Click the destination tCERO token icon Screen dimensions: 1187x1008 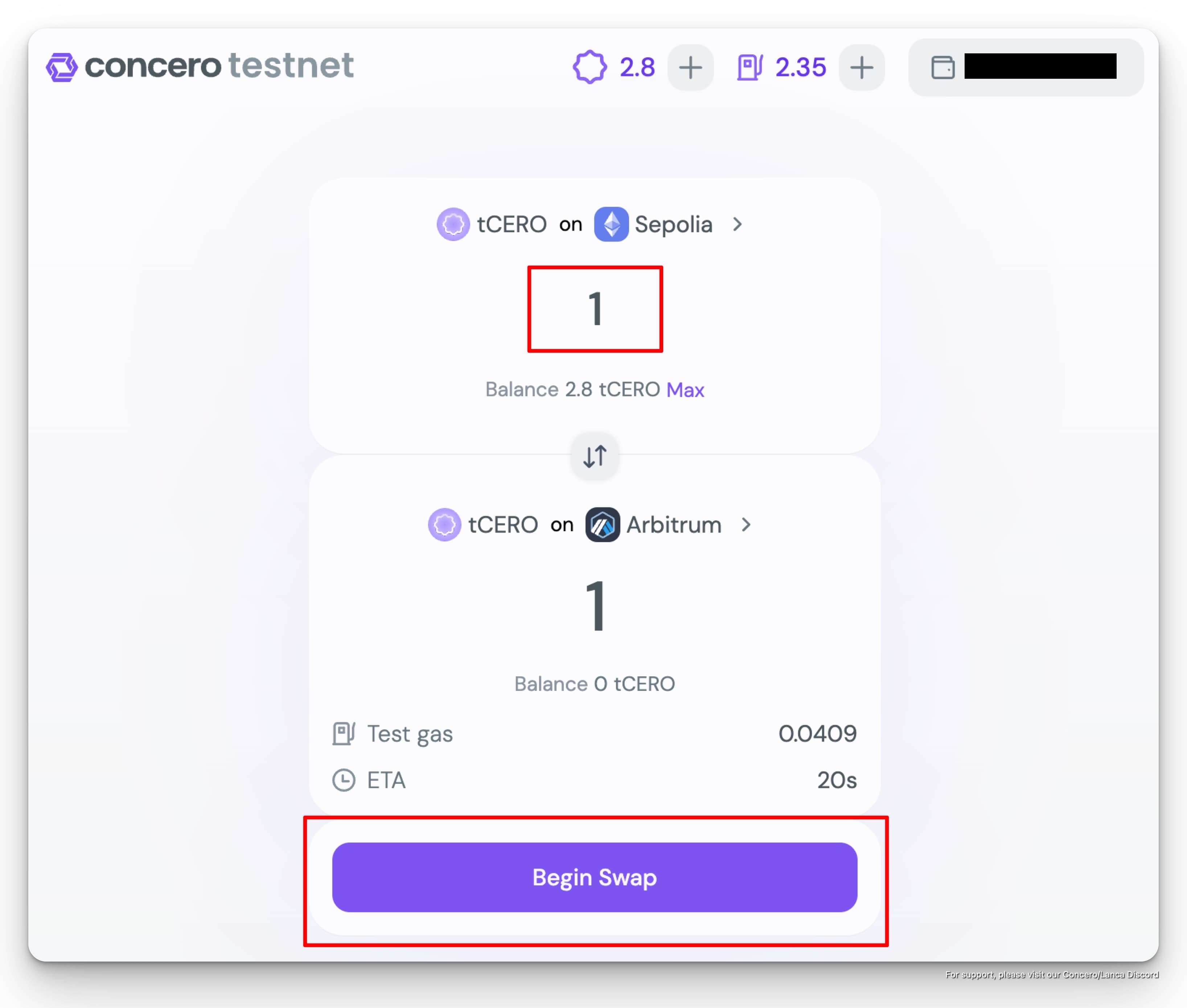pyautogui.click(x=444, y=525)
